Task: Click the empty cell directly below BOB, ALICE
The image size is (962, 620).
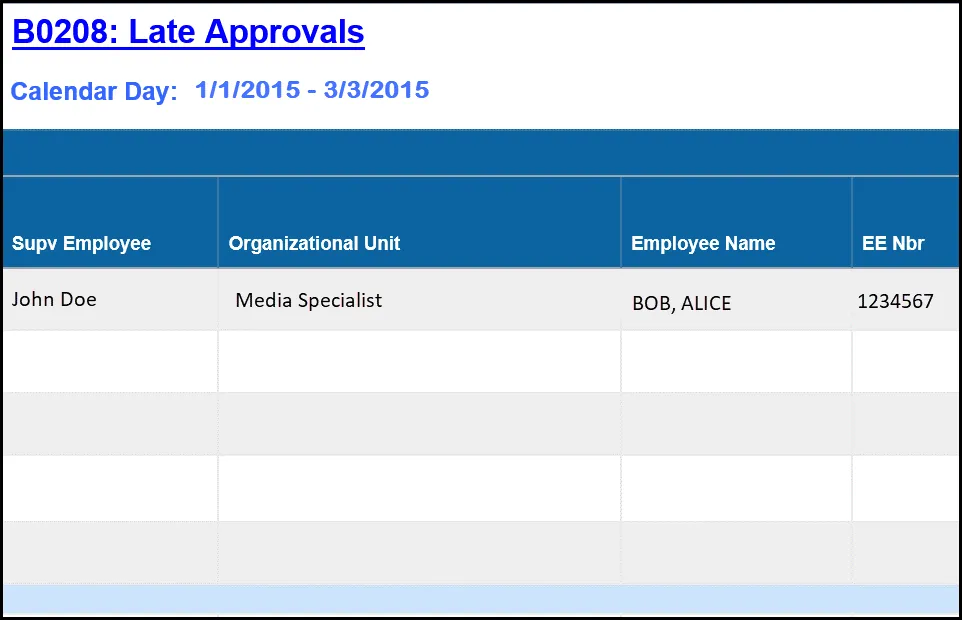Action: [736, 361]
